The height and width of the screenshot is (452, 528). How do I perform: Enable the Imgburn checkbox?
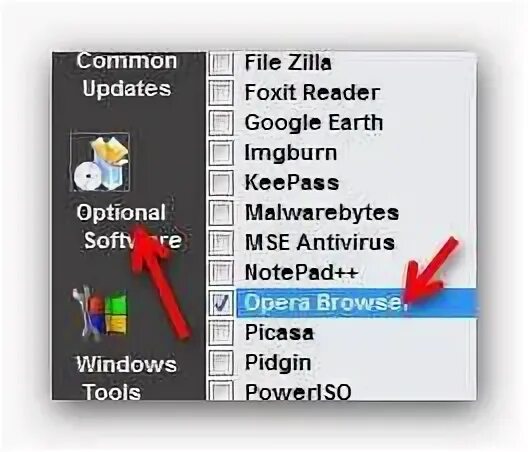coord(221,152)
